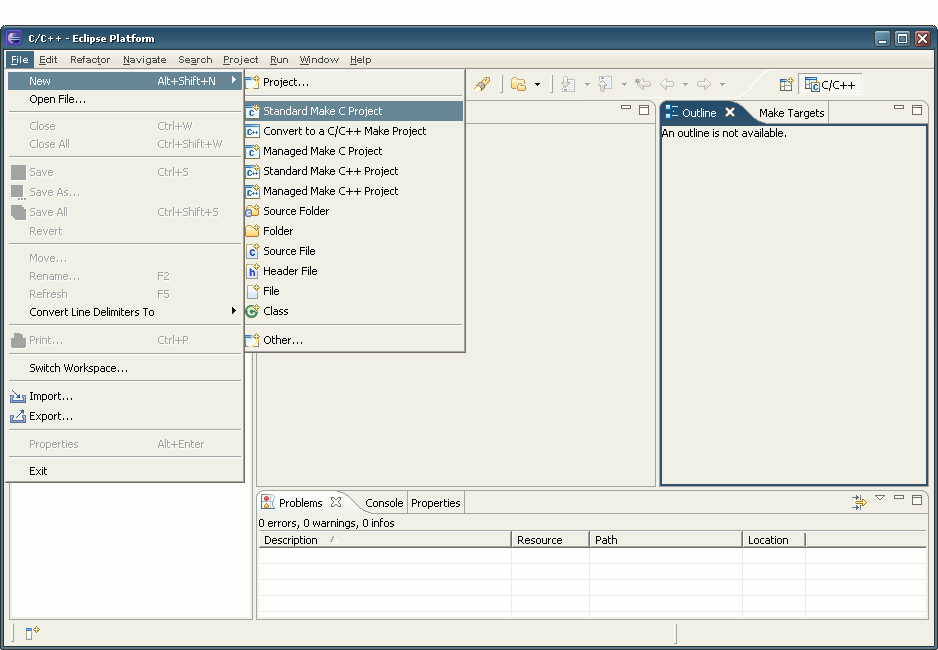The image size is (938, 650).
Task: Select Convert to a C/C++ Make Project
Action: (354, 131)
